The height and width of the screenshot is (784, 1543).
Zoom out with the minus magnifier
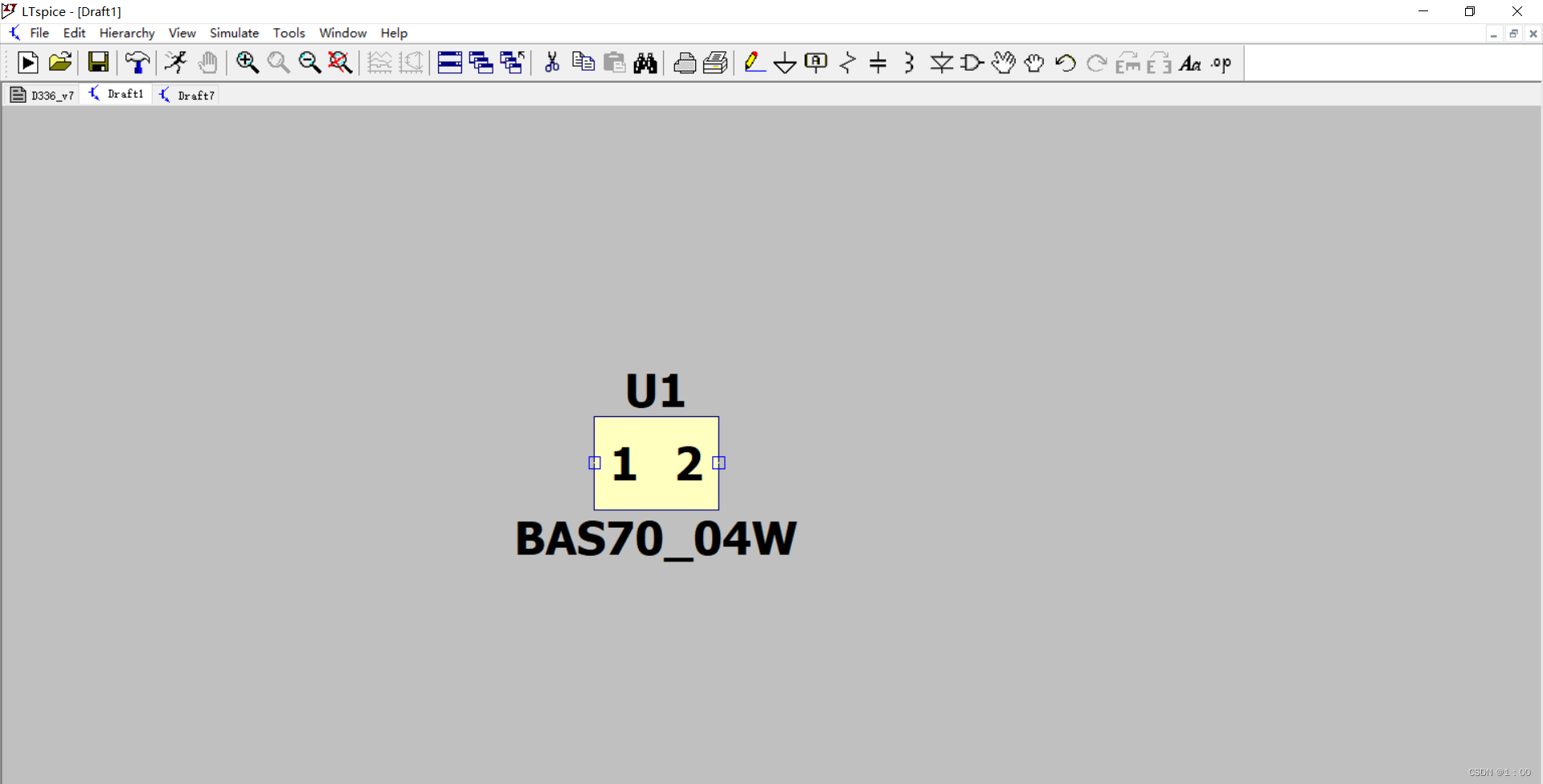coord(309,63)
